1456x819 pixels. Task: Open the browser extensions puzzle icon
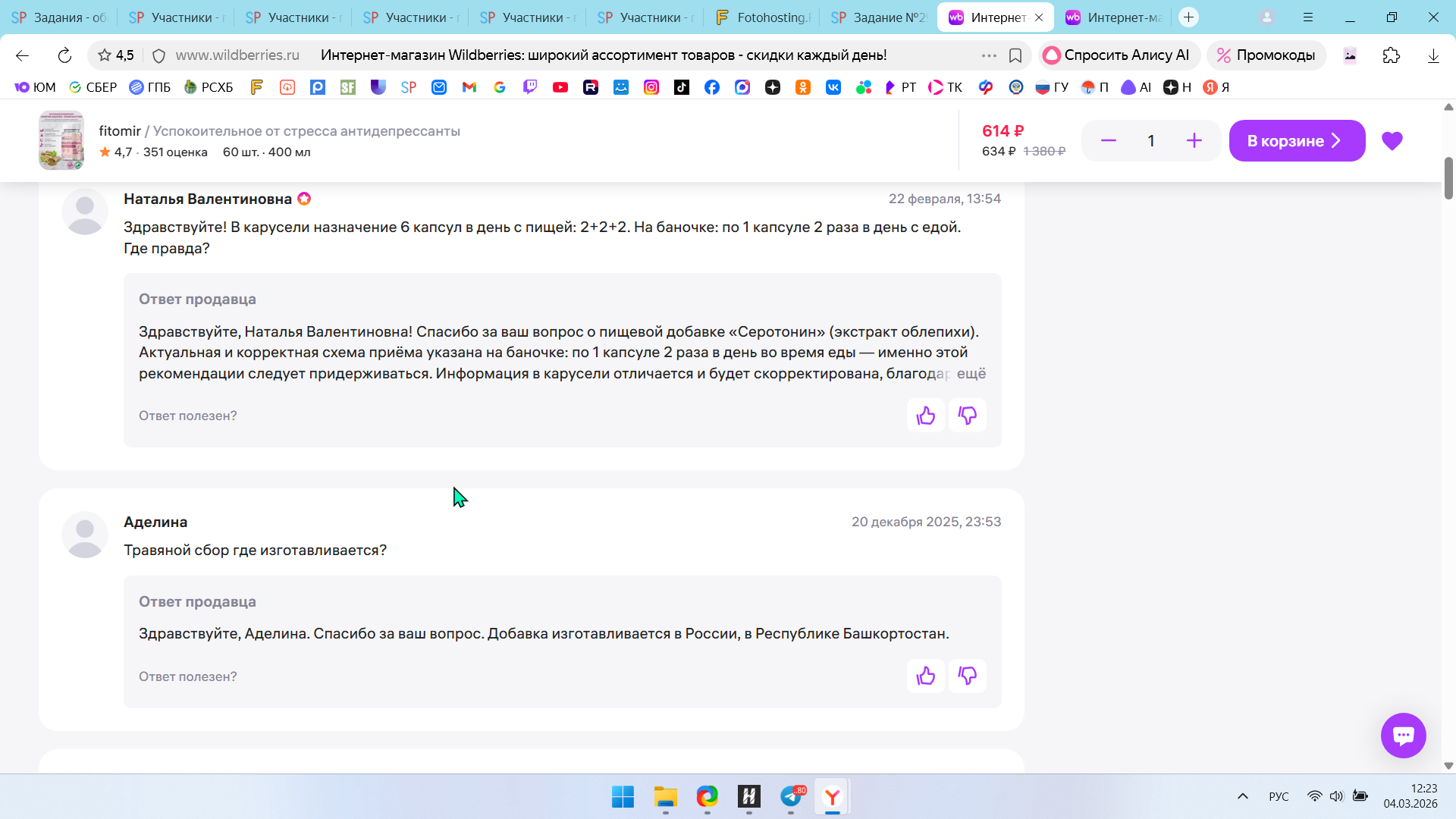[1391, 55]
